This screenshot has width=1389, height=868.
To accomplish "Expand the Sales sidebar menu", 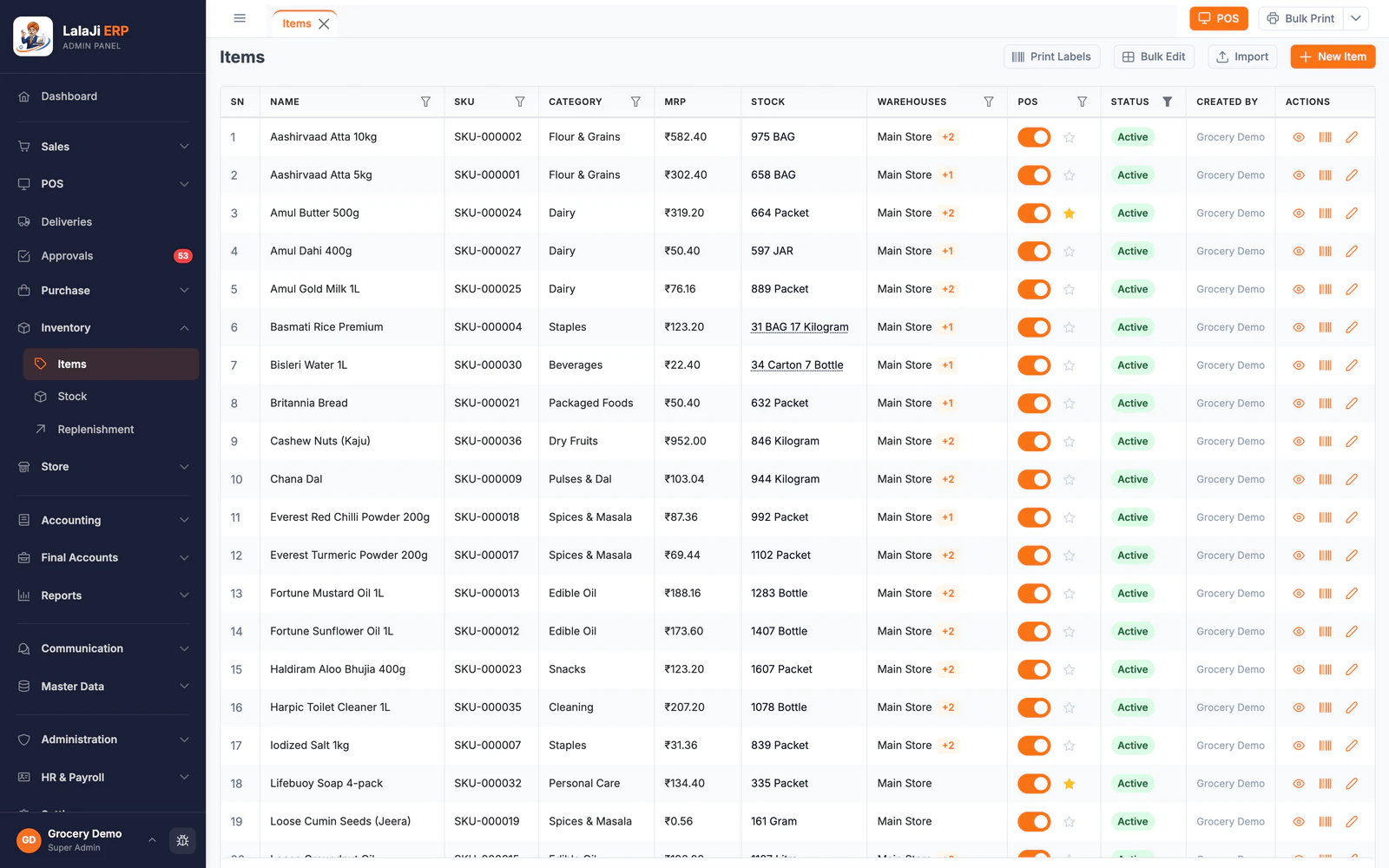I will (103, 147).
